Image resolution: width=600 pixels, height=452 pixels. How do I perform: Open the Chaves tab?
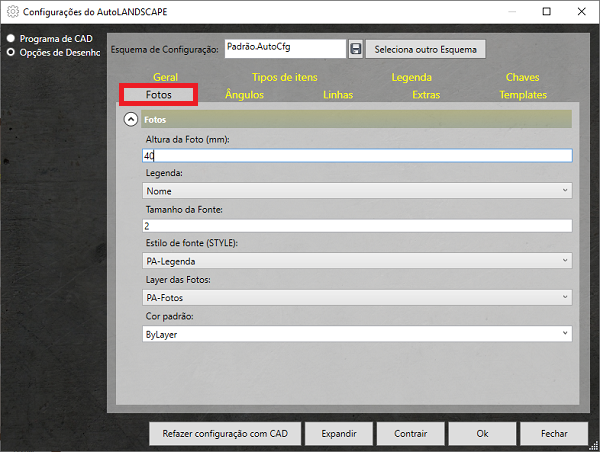[x=522, y=77]
